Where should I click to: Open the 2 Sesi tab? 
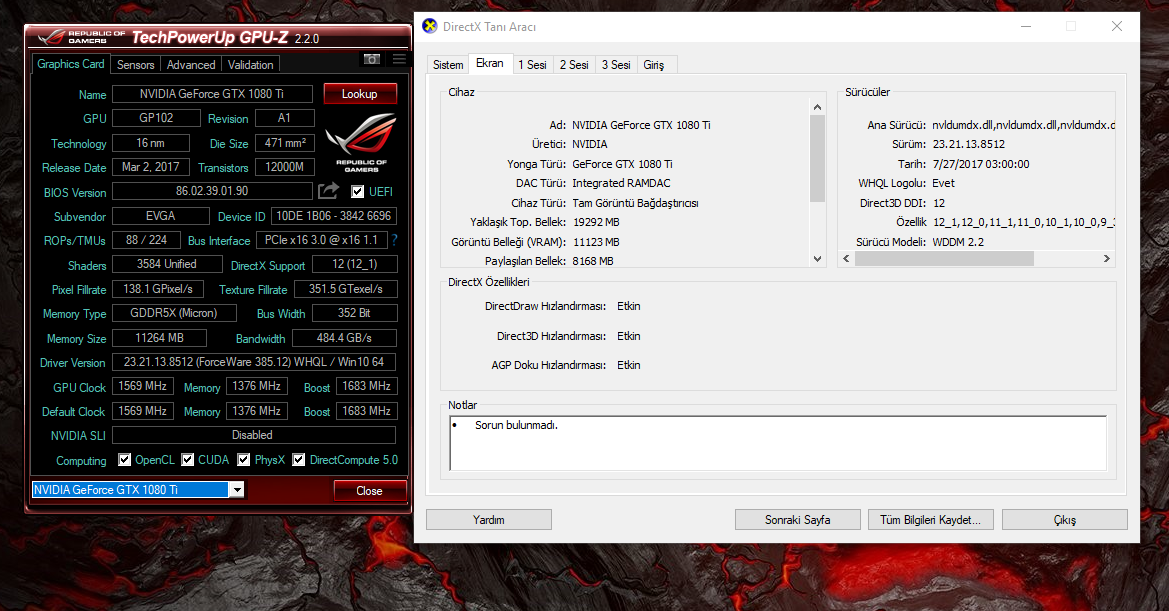(x=574, y=65)
